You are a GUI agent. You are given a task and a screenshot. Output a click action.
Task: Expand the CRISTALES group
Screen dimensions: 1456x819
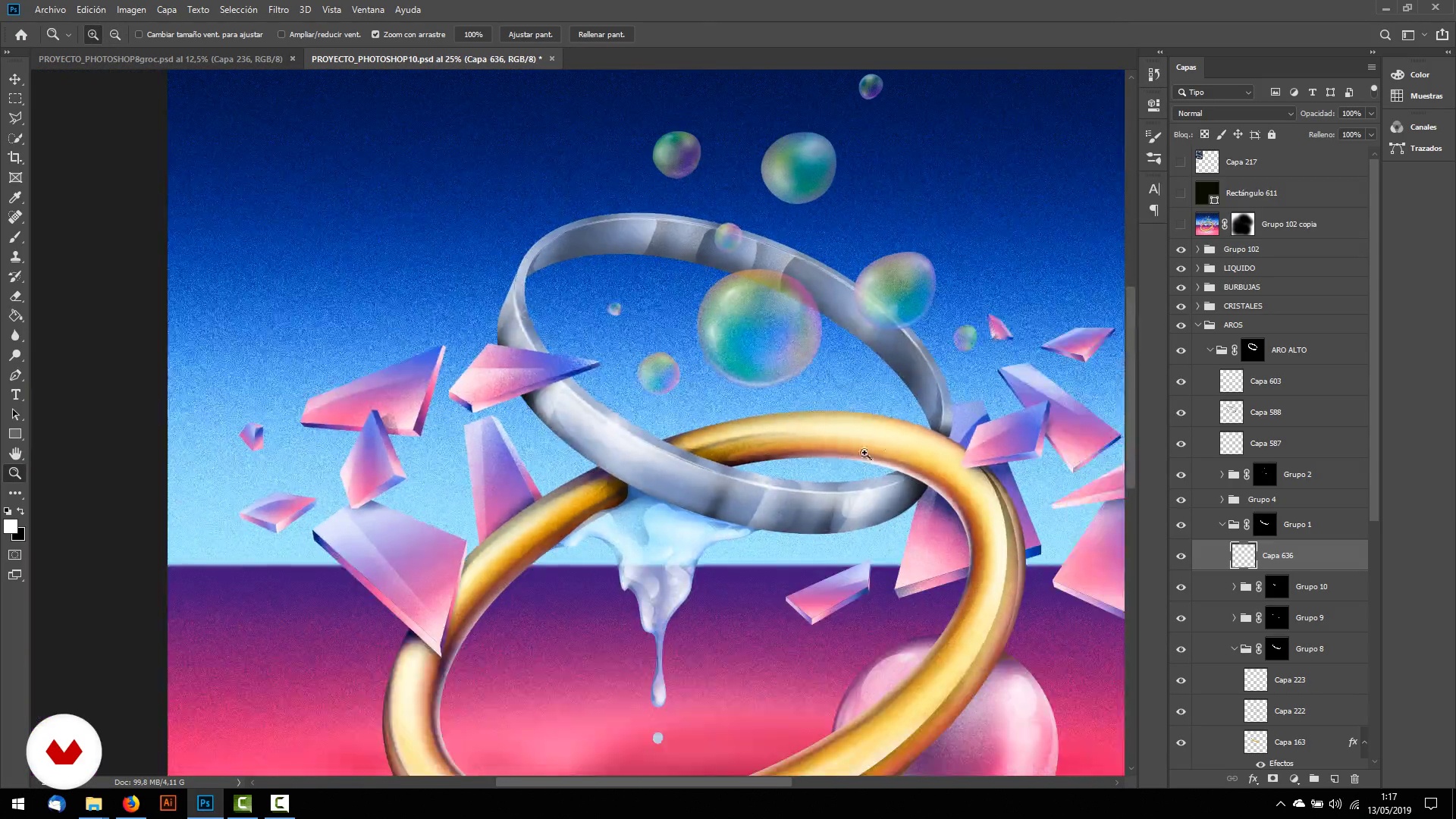click(x=1198, y=306)
